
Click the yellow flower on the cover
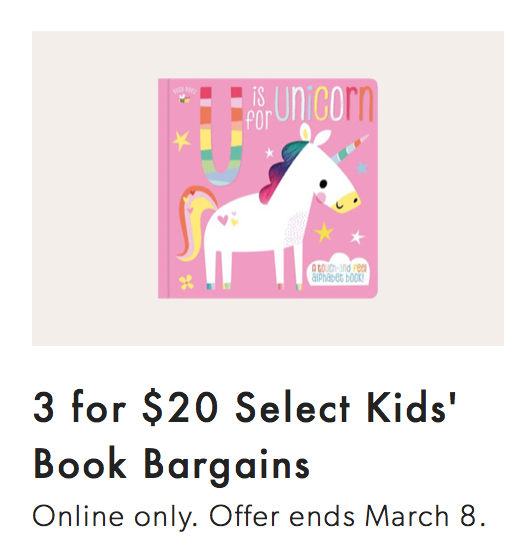(186, 282)
